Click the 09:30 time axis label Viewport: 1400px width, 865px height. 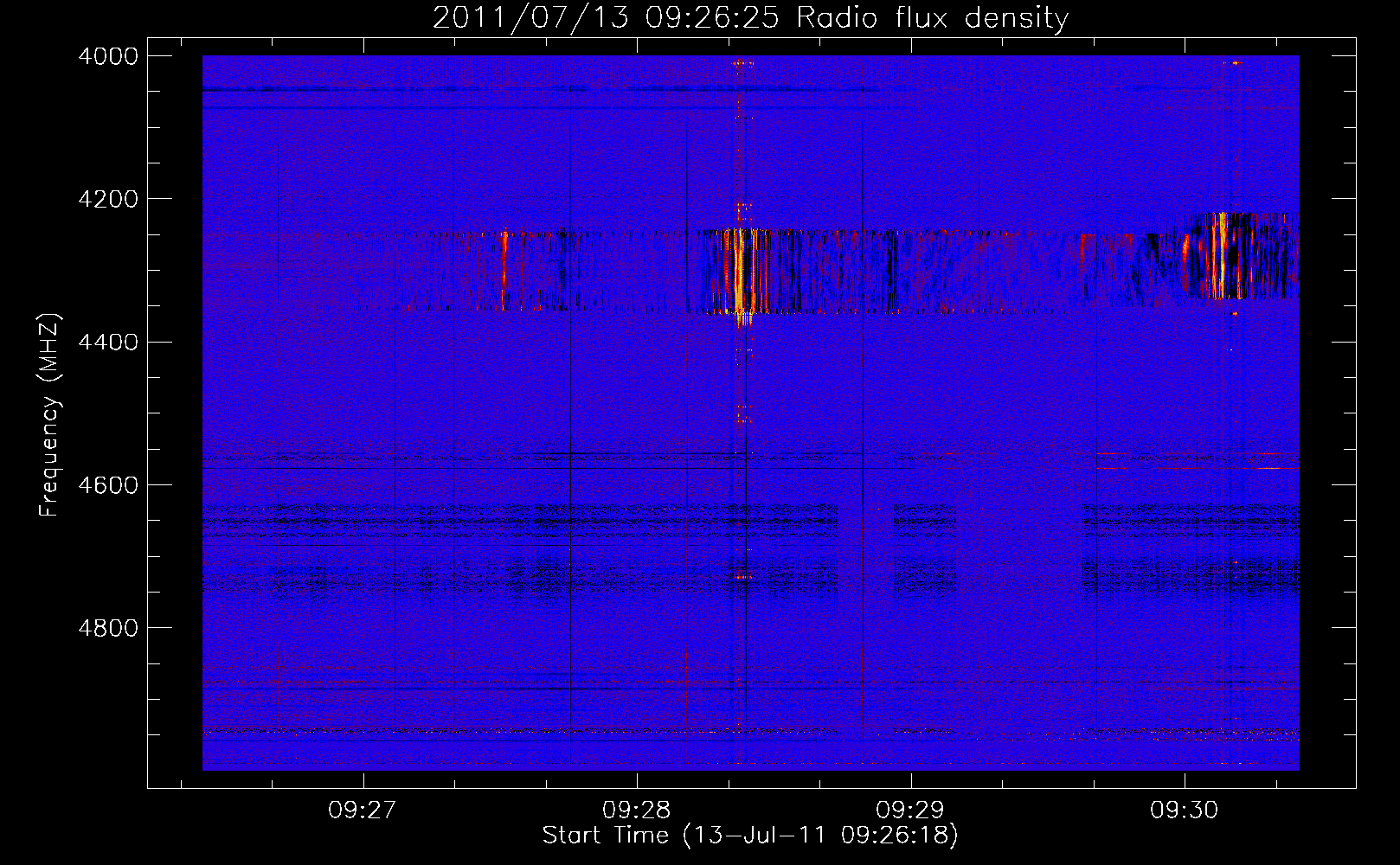tap(1184, 811)
